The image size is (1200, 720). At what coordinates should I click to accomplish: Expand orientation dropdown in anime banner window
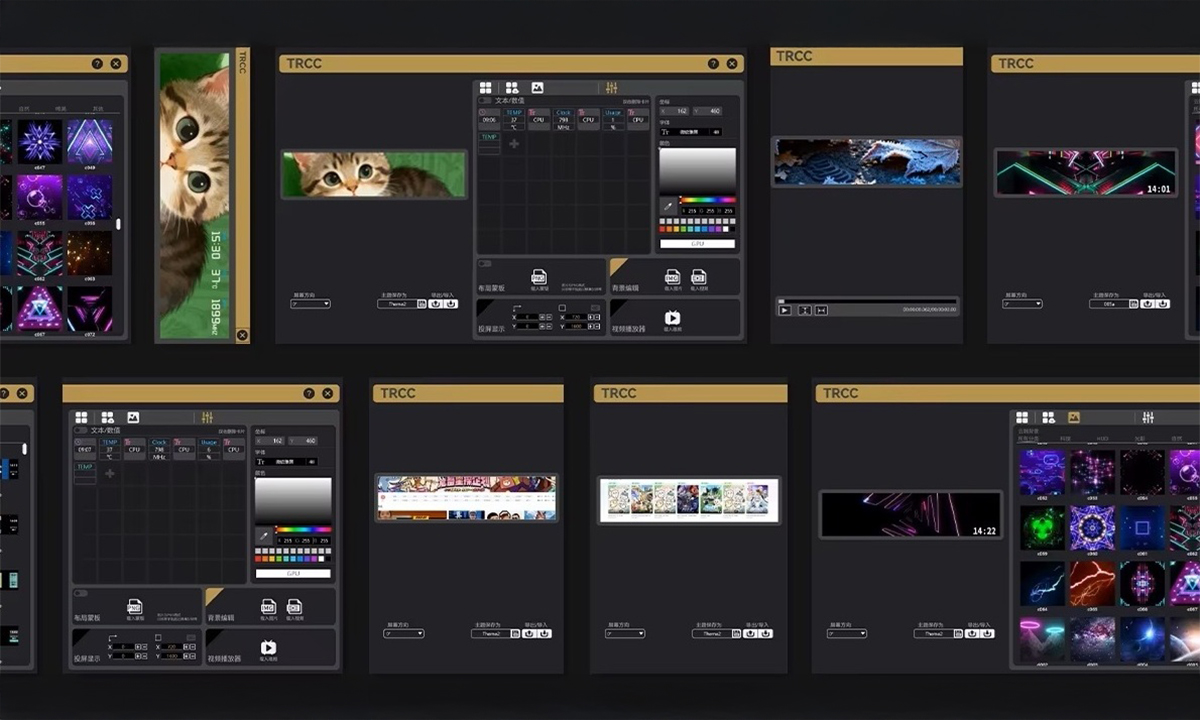403,633
